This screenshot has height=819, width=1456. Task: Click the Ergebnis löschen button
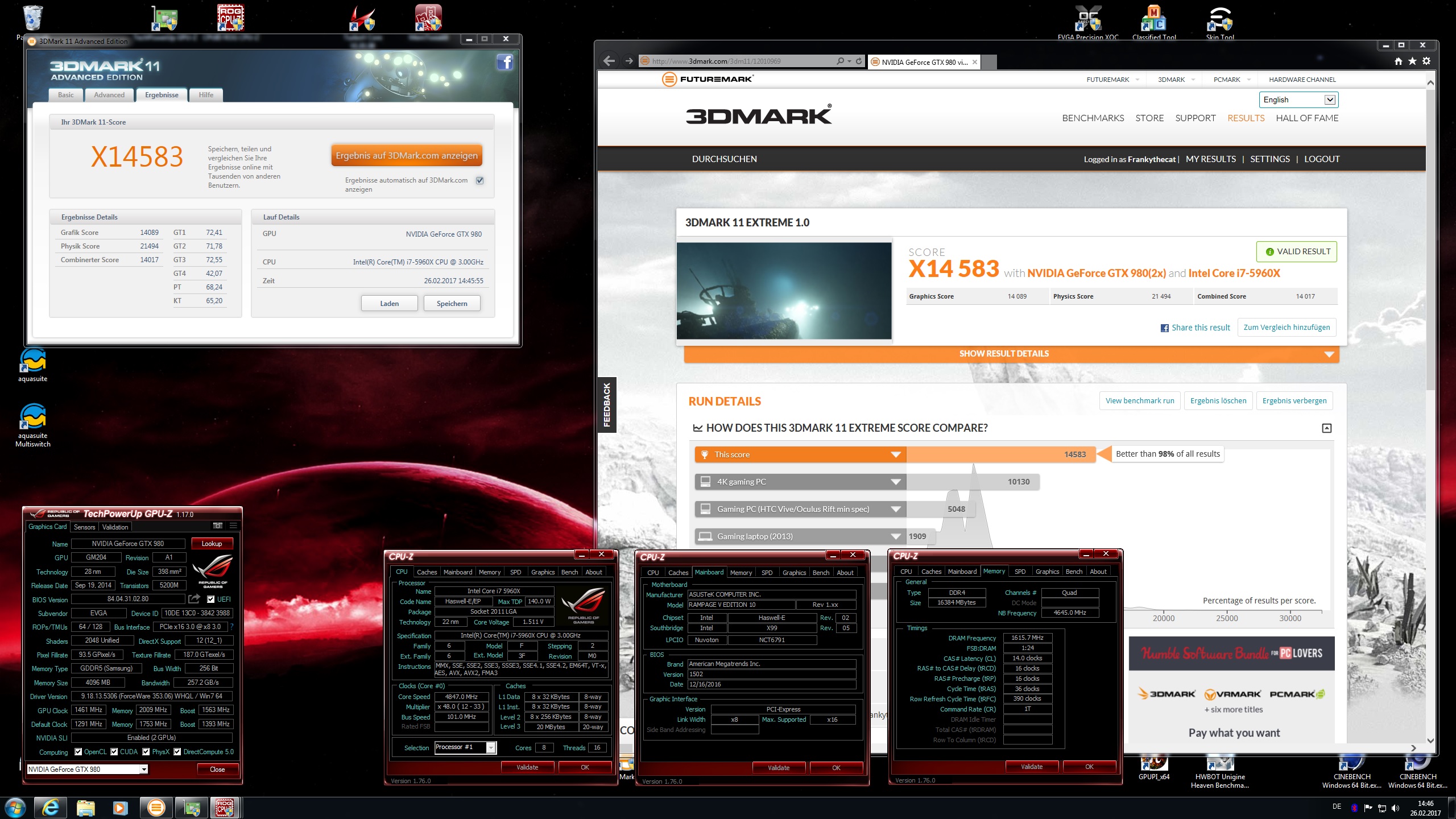coord(1218,400)
